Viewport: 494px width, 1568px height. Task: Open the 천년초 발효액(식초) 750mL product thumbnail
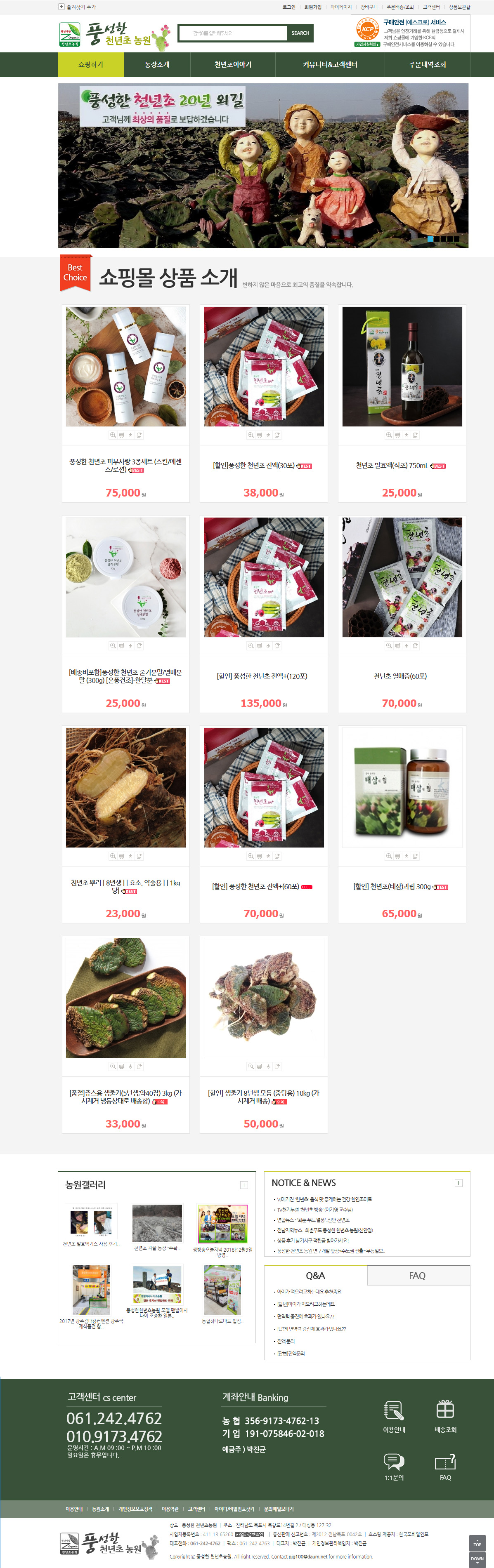[x=402, y=367]
